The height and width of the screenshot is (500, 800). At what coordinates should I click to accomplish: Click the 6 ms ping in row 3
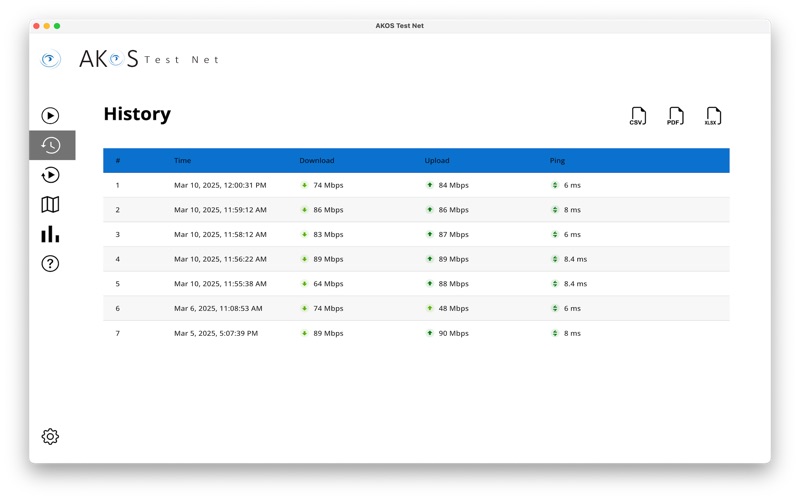pyautogui.click(x=572, y=235)
